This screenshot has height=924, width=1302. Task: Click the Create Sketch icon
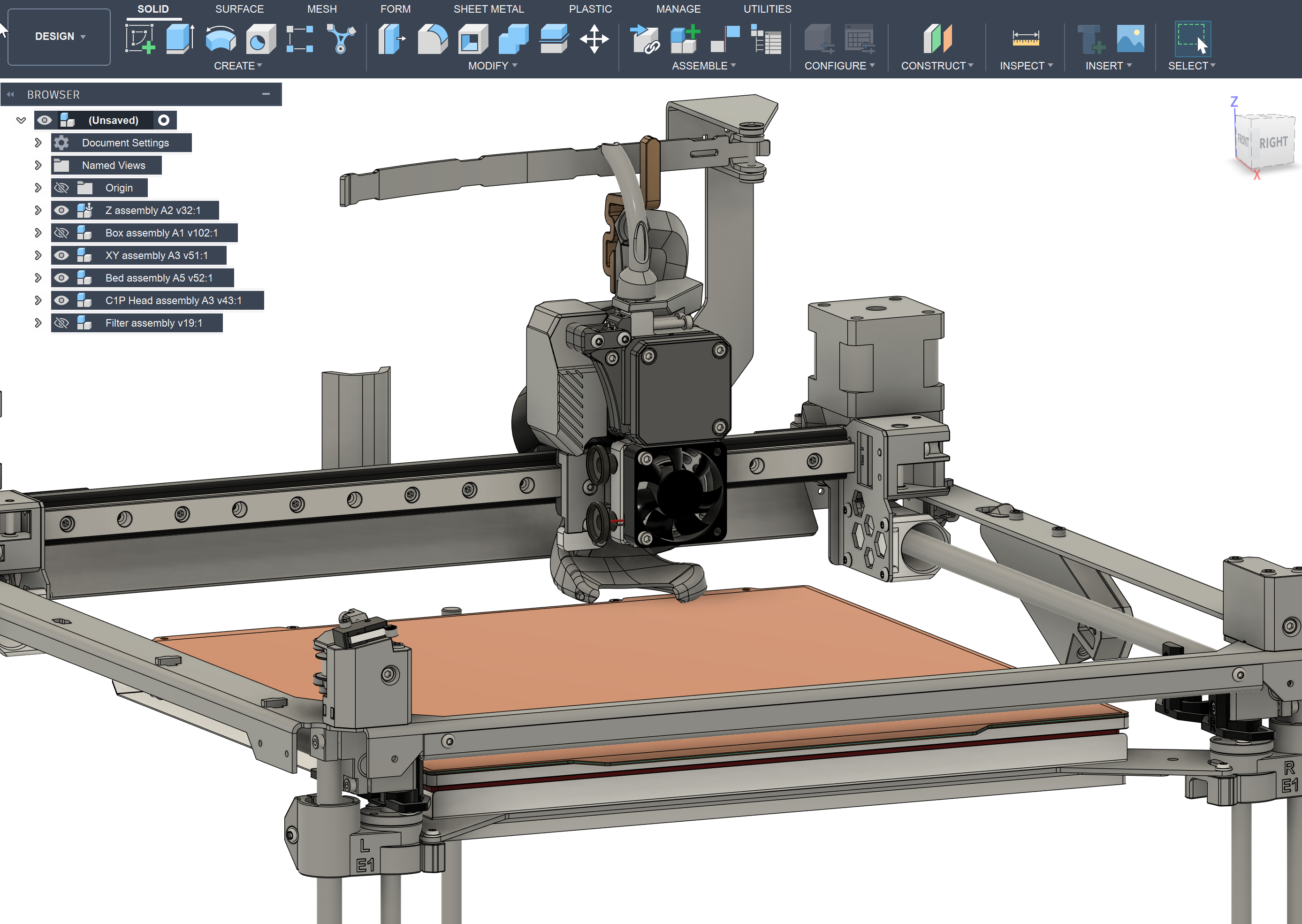[140, 38]
